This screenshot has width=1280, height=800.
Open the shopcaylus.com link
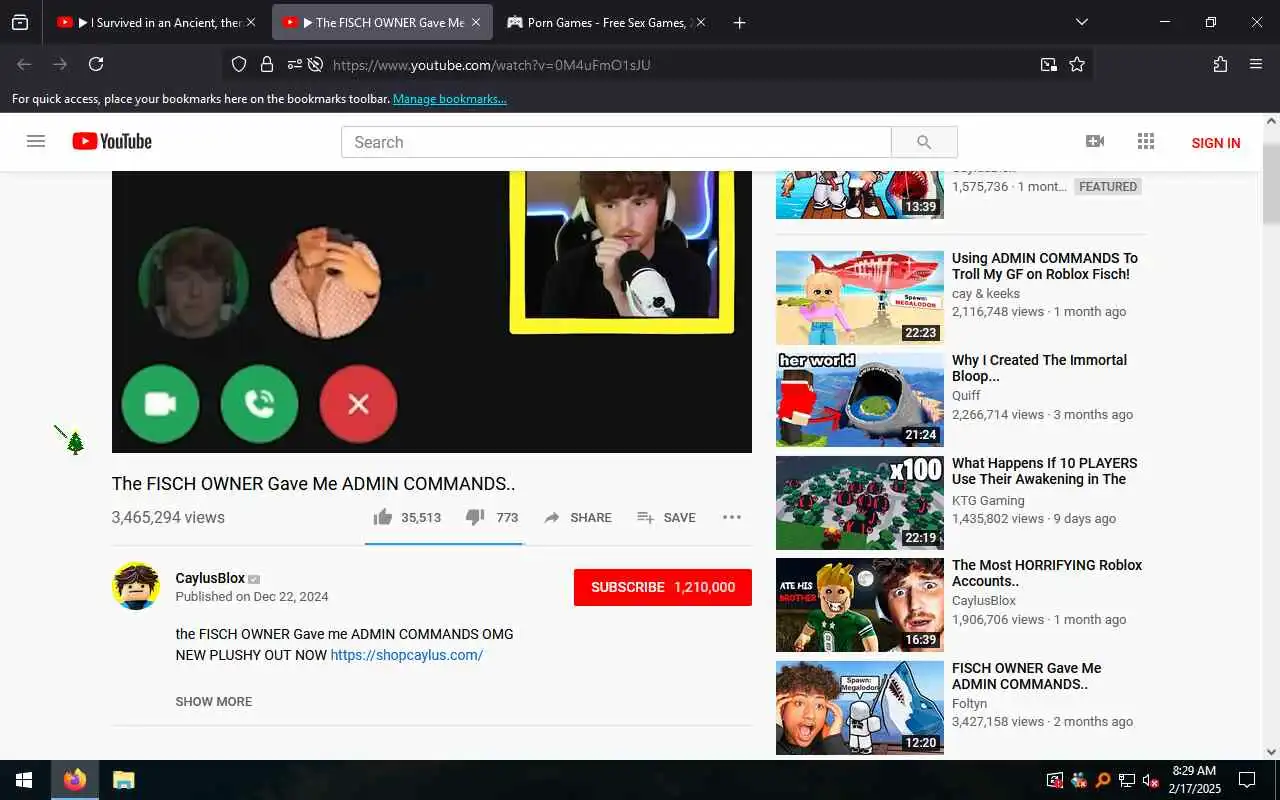pos(407,655)
